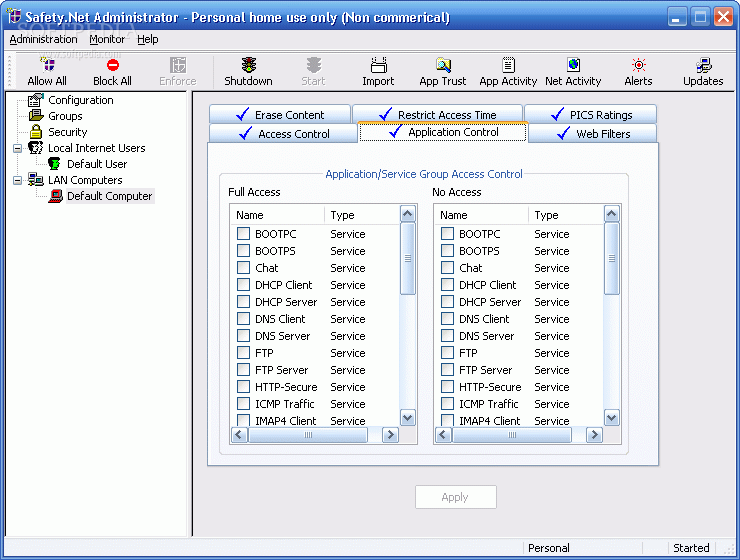Screen dimensions: 740x560
Task: Click Full Access horizontal scroll-left arrow
Action: (x=239, y=435)
